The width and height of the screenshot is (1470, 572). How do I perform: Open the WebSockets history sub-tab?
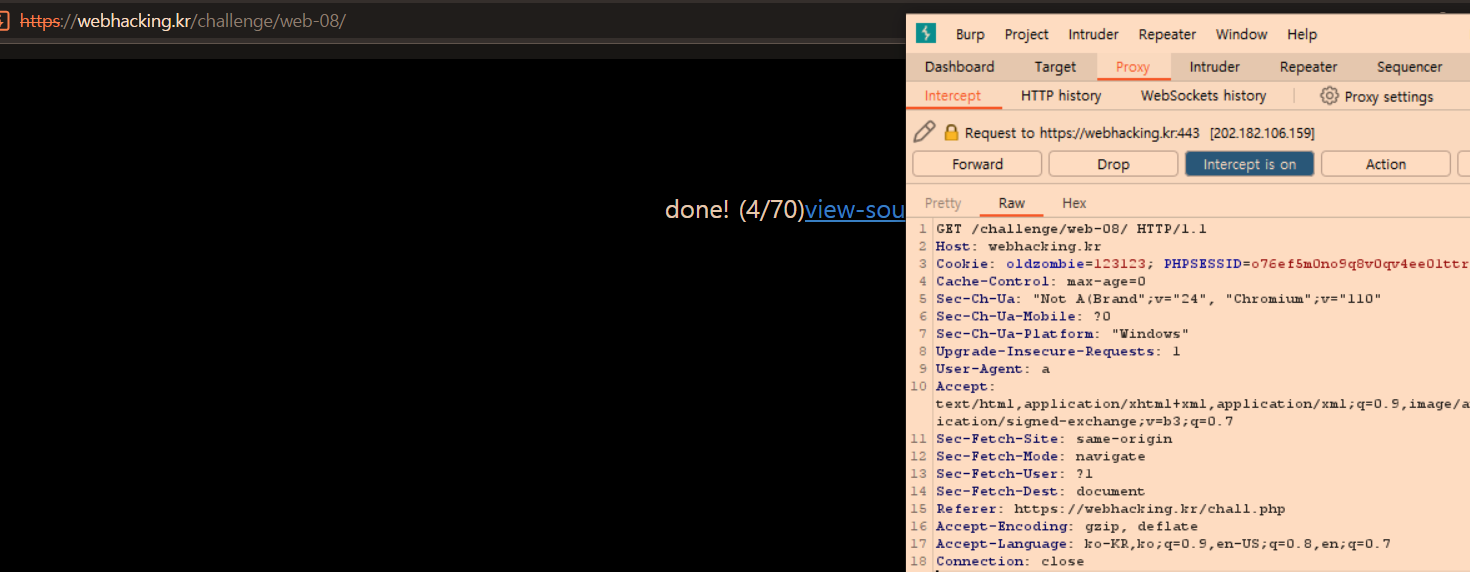point(1203,96)
